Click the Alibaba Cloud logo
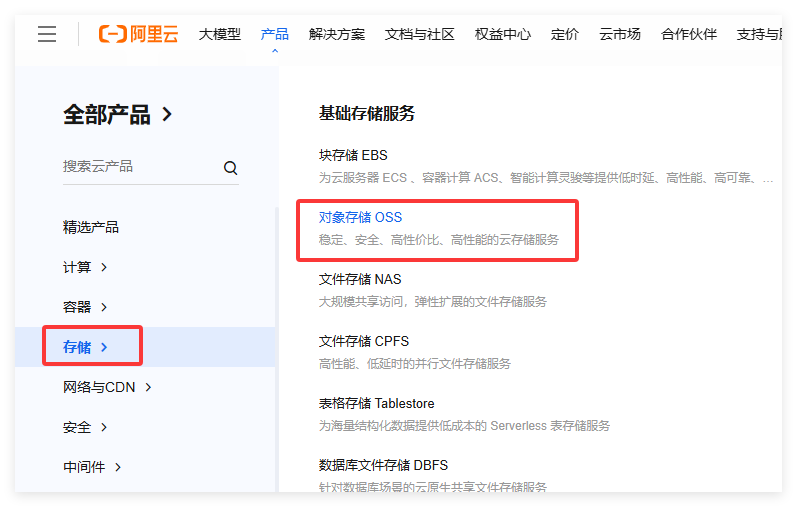797x507 pixels. pos(138,34)
